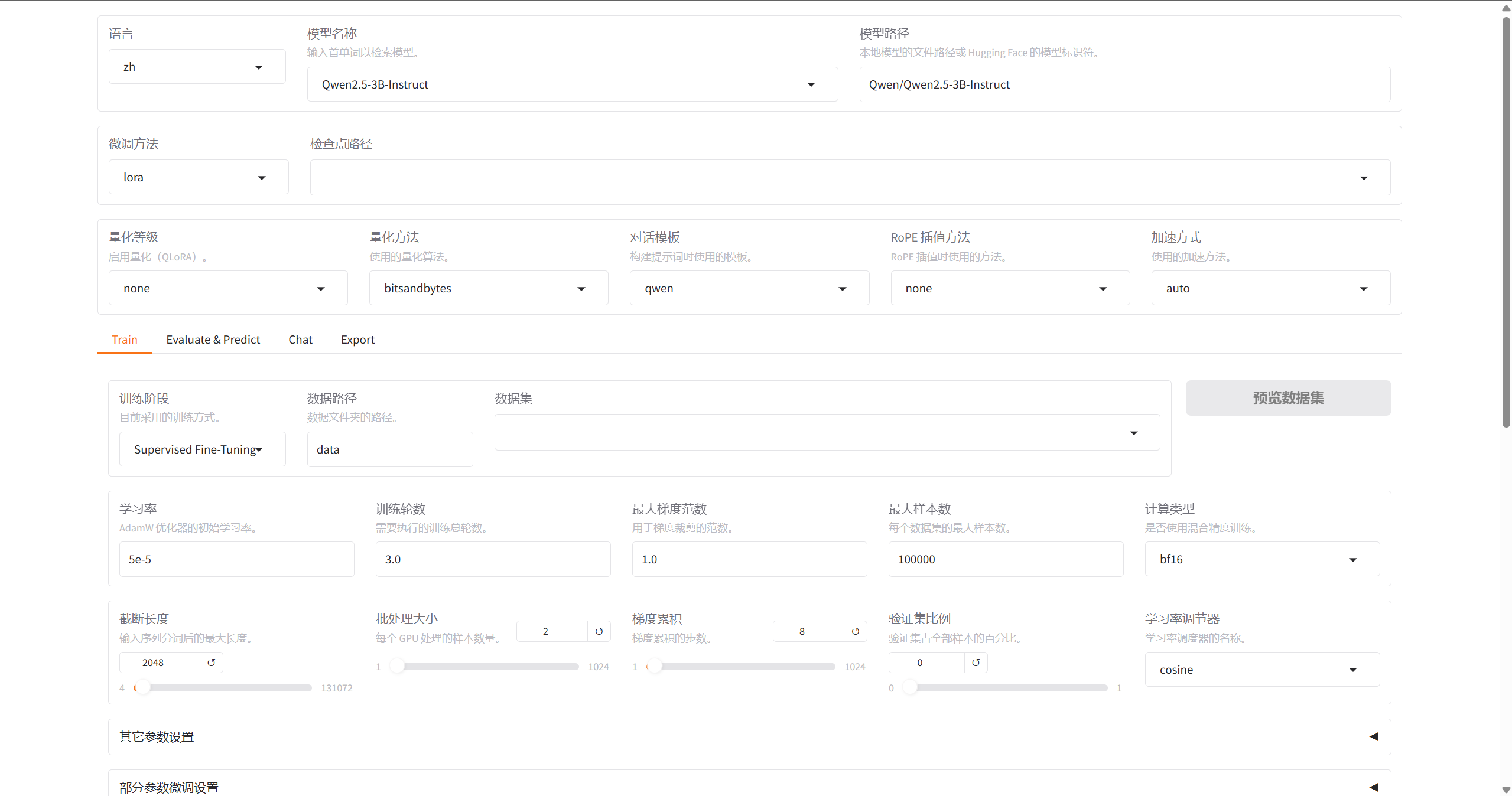
Task: Open the 数据集 dropdown
Action: (x=827, y=432)
